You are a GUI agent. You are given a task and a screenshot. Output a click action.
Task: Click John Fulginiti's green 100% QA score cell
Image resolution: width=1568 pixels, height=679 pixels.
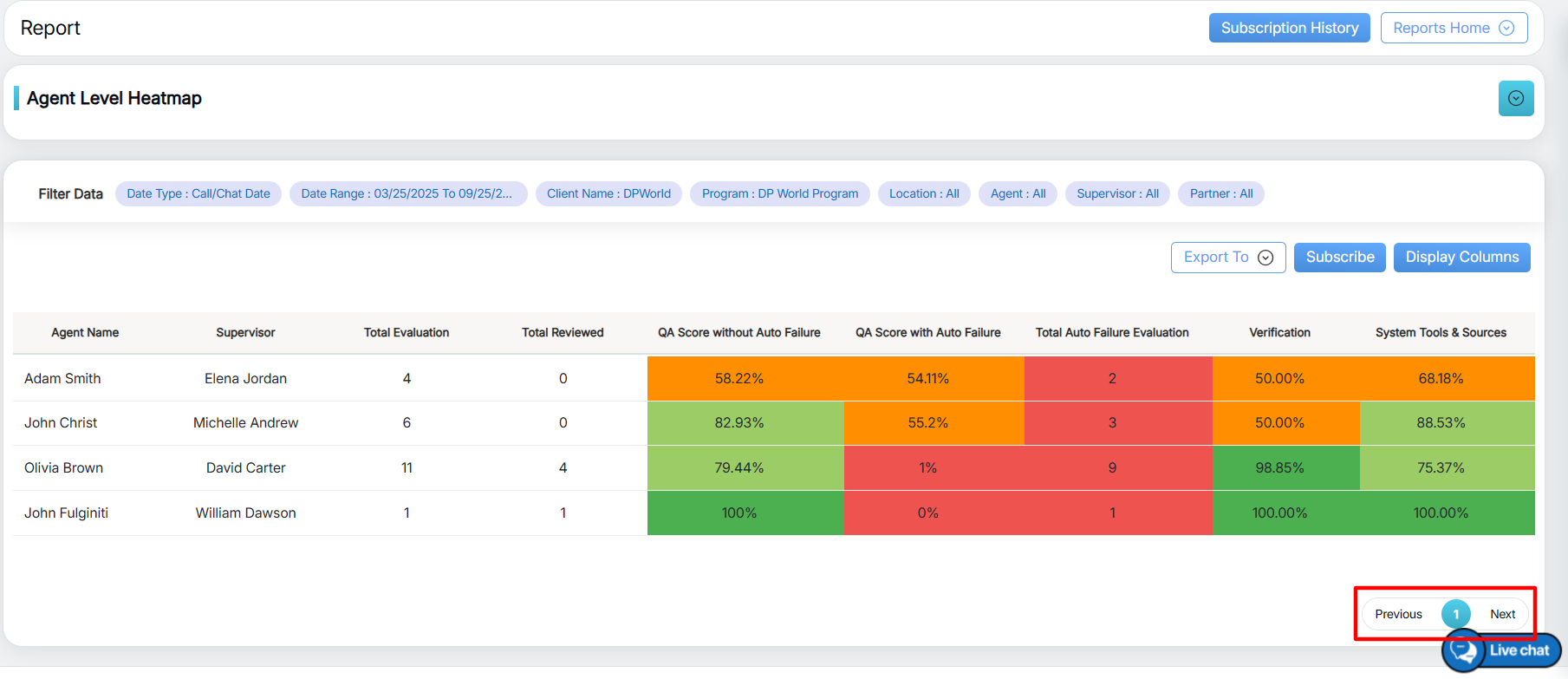(x=739, y=513)
